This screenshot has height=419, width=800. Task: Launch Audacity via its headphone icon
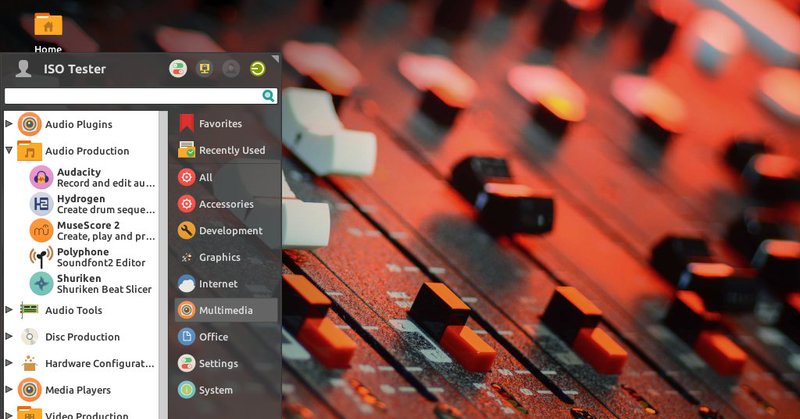click(41, 177)
